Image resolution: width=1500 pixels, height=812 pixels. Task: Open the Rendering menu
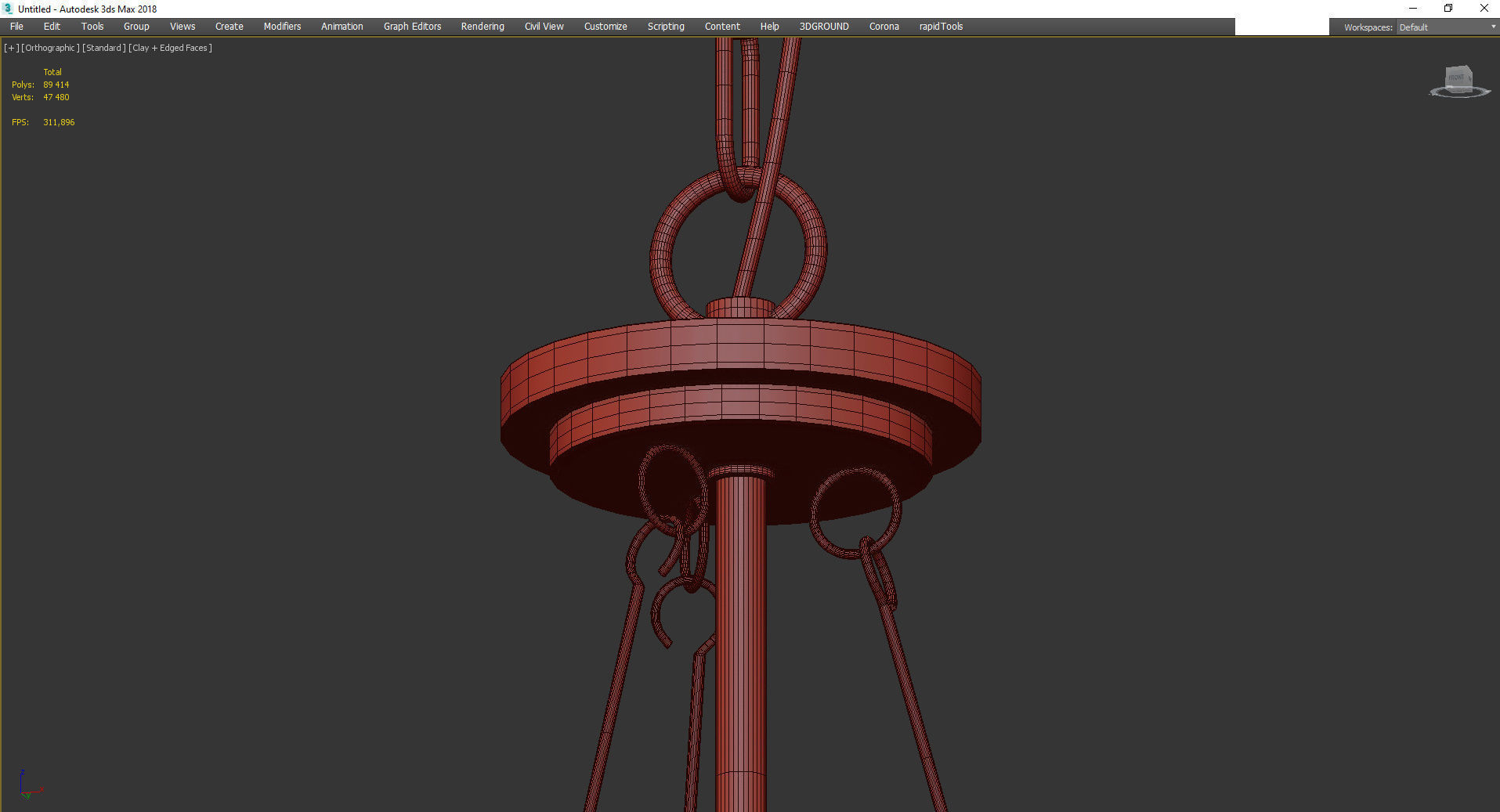[483, 27]
